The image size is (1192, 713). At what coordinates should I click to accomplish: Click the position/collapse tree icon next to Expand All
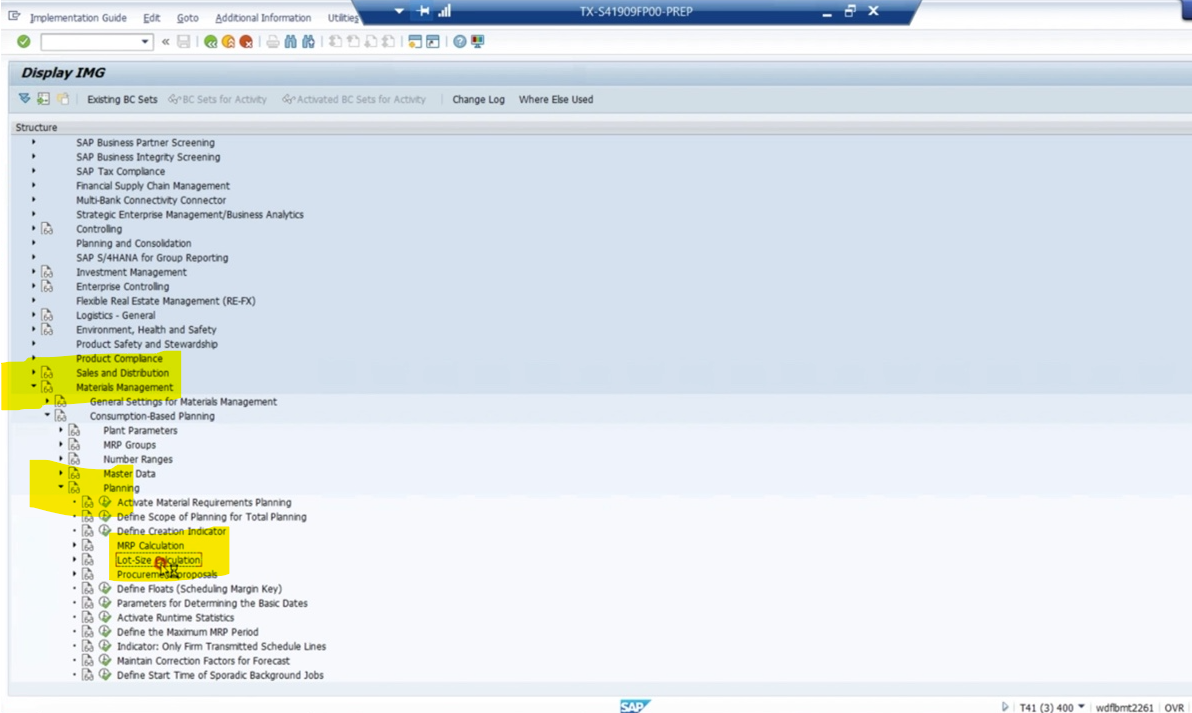coord(43,99)
